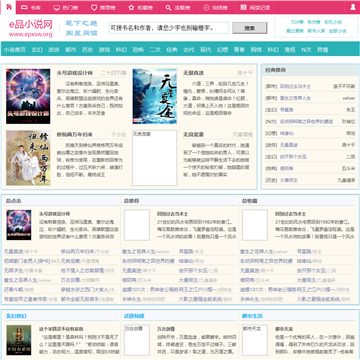
Task: Open 穿越水浒之西门大官人 in the 总点击 list
Action: click(85, 290)
